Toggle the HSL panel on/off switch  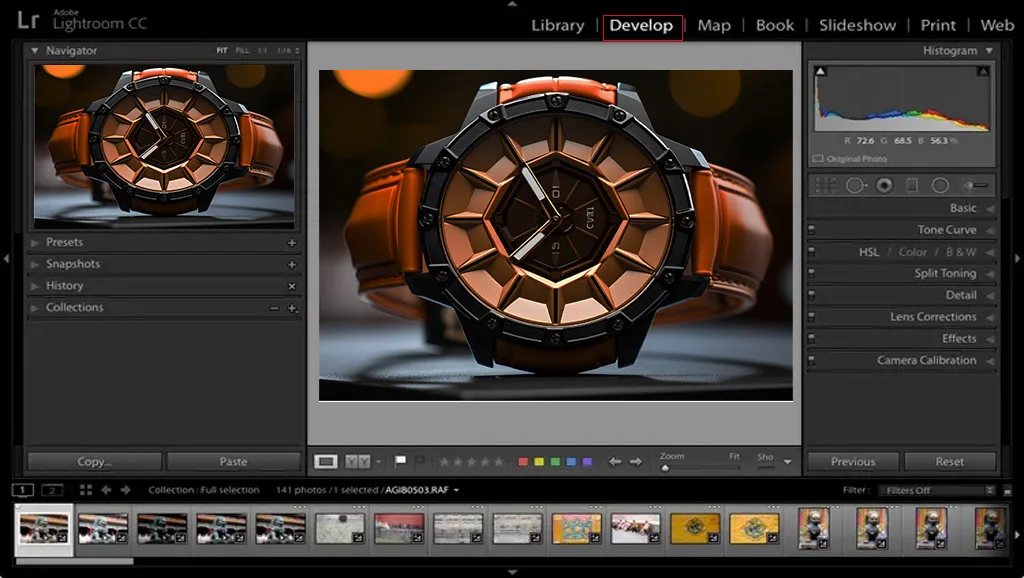tap(812, 252)
